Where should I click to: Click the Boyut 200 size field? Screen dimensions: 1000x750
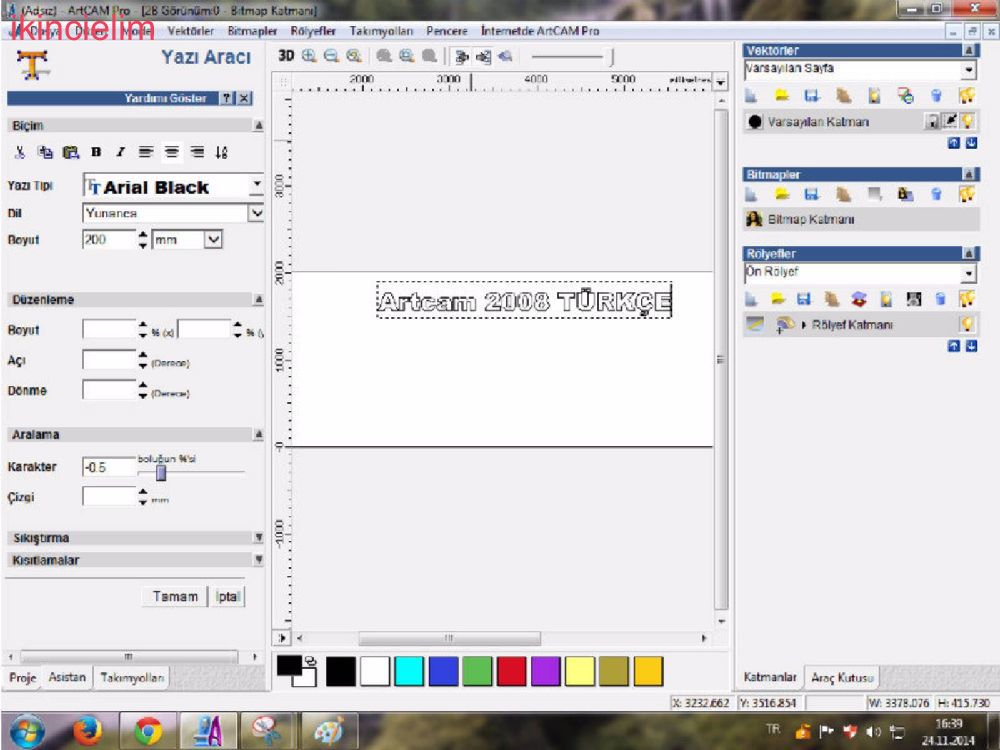click(x=109, y=240)
